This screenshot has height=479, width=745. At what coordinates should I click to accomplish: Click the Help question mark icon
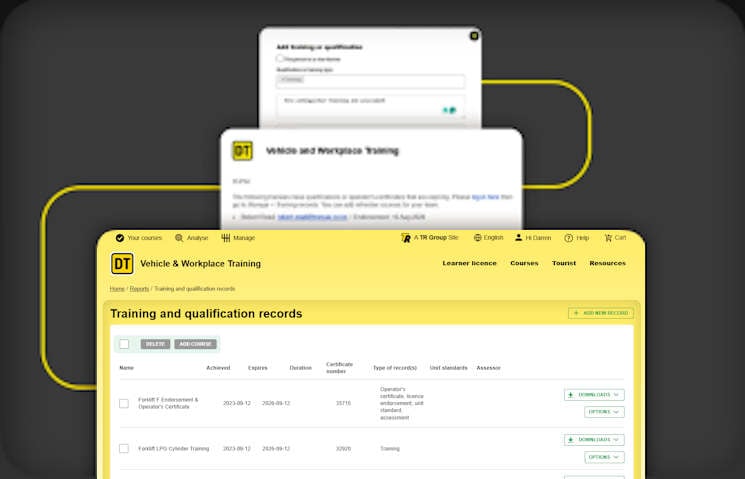[568, 238]
